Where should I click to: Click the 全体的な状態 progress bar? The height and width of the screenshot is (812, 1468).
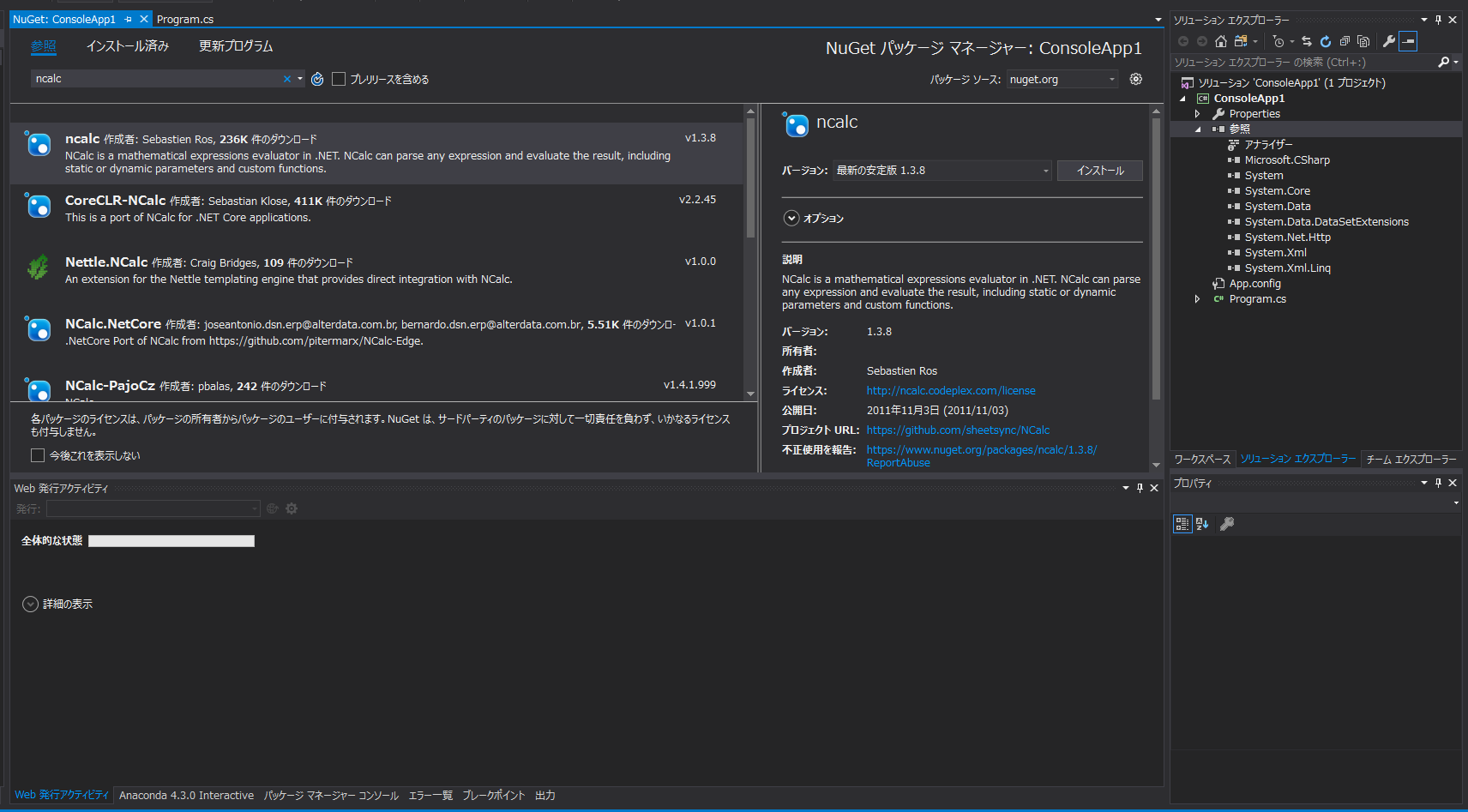click(171, 540)
